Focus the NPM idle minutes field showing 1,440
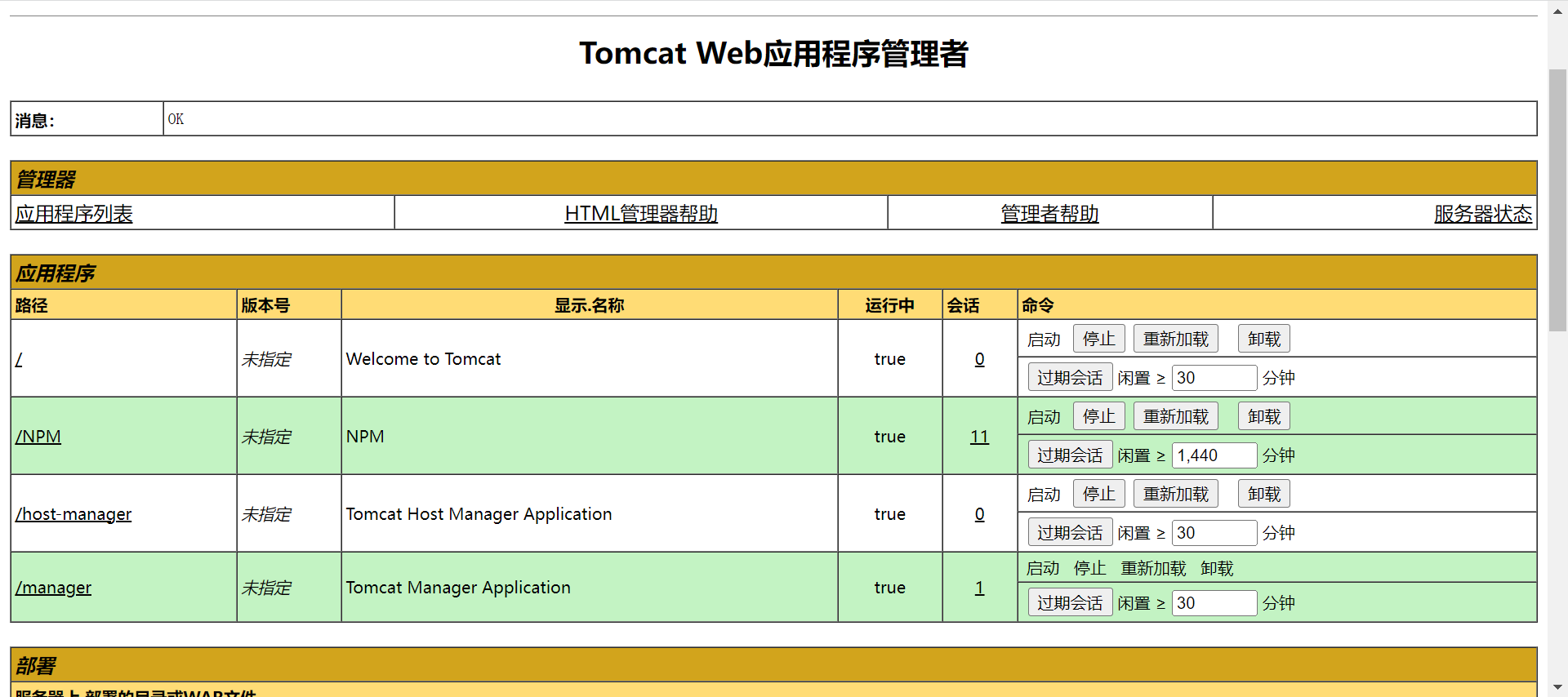Screen dimensions: 1568x697 (1214, 455)
